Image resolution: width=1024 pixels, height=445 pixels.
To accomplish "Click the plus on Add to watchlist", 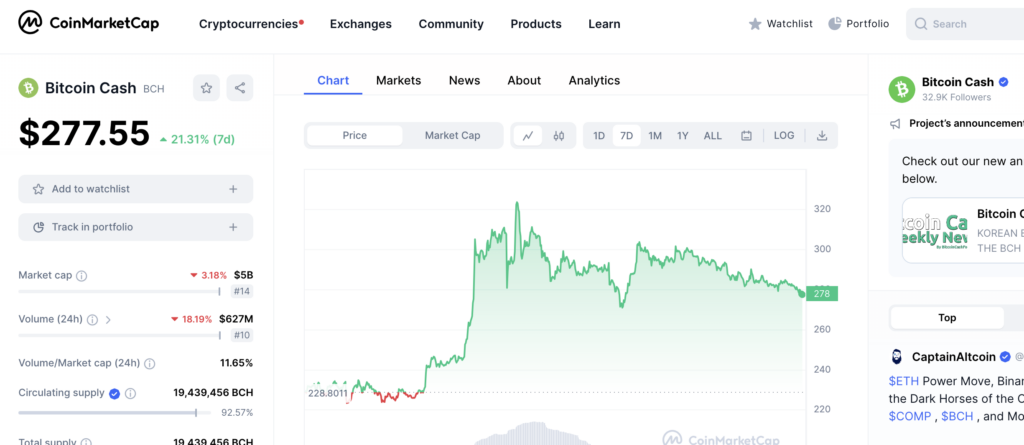I will 233,189.
